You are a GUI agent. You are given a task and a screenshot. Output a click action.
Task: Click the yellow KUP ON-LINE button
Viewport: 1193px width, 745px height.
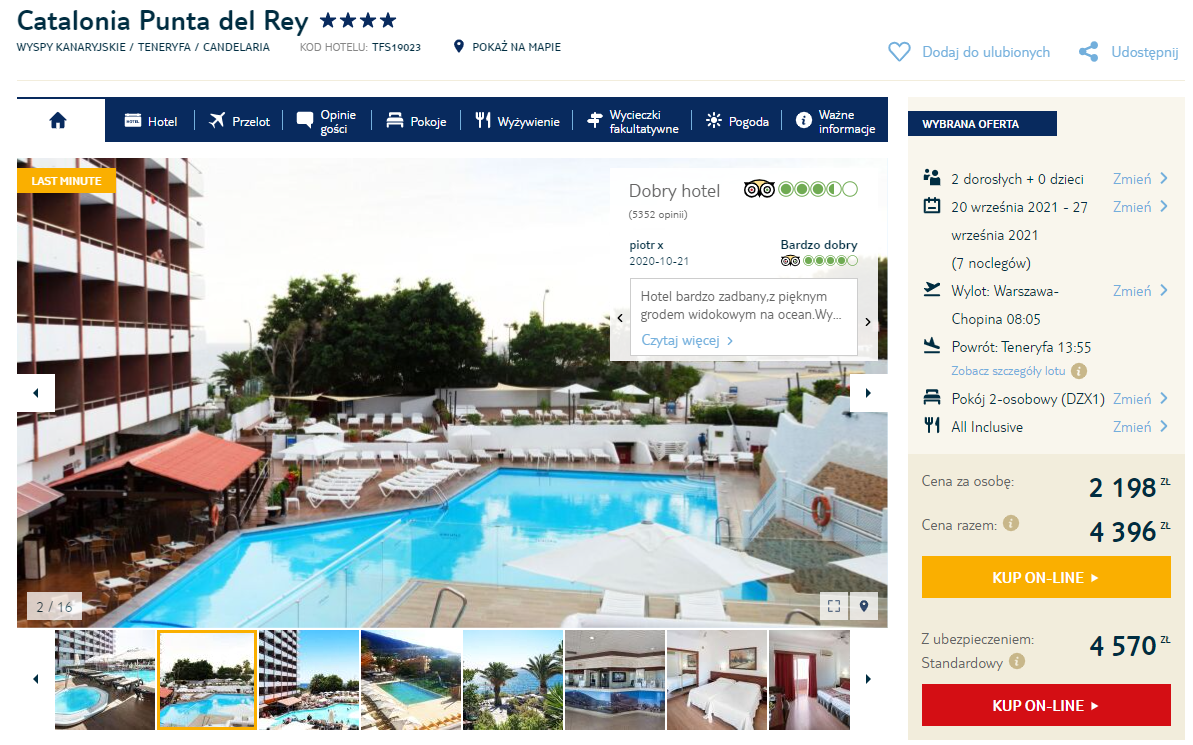(x=1045, y=578)
